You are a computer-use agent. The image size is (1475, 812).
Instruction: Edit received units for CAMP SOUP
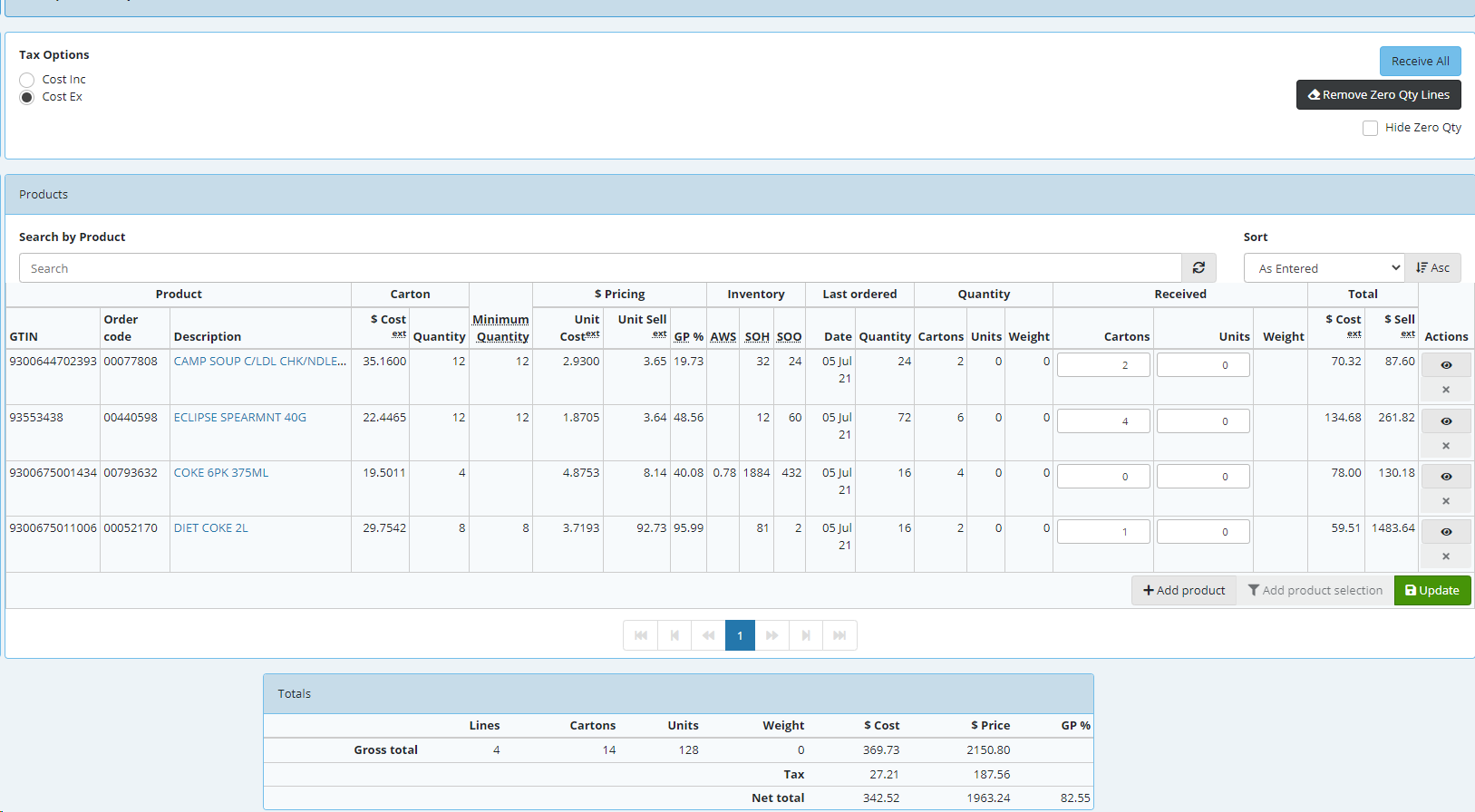pos(1203,364)
